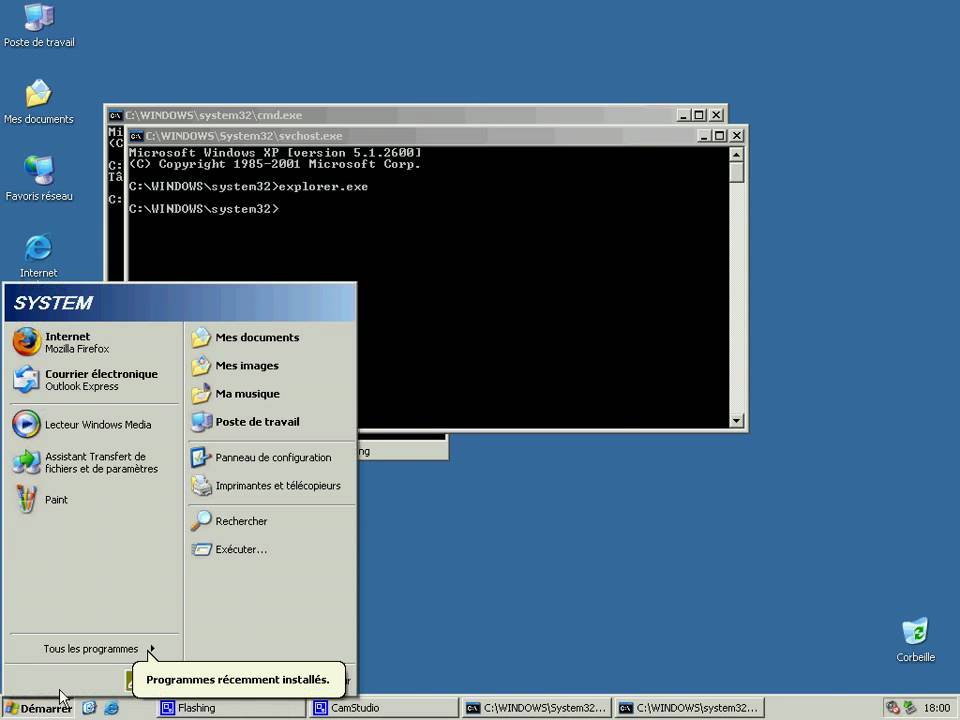The image size is (960, 720).
Task: Open Panneau de configuration
Action: [271, 457]
